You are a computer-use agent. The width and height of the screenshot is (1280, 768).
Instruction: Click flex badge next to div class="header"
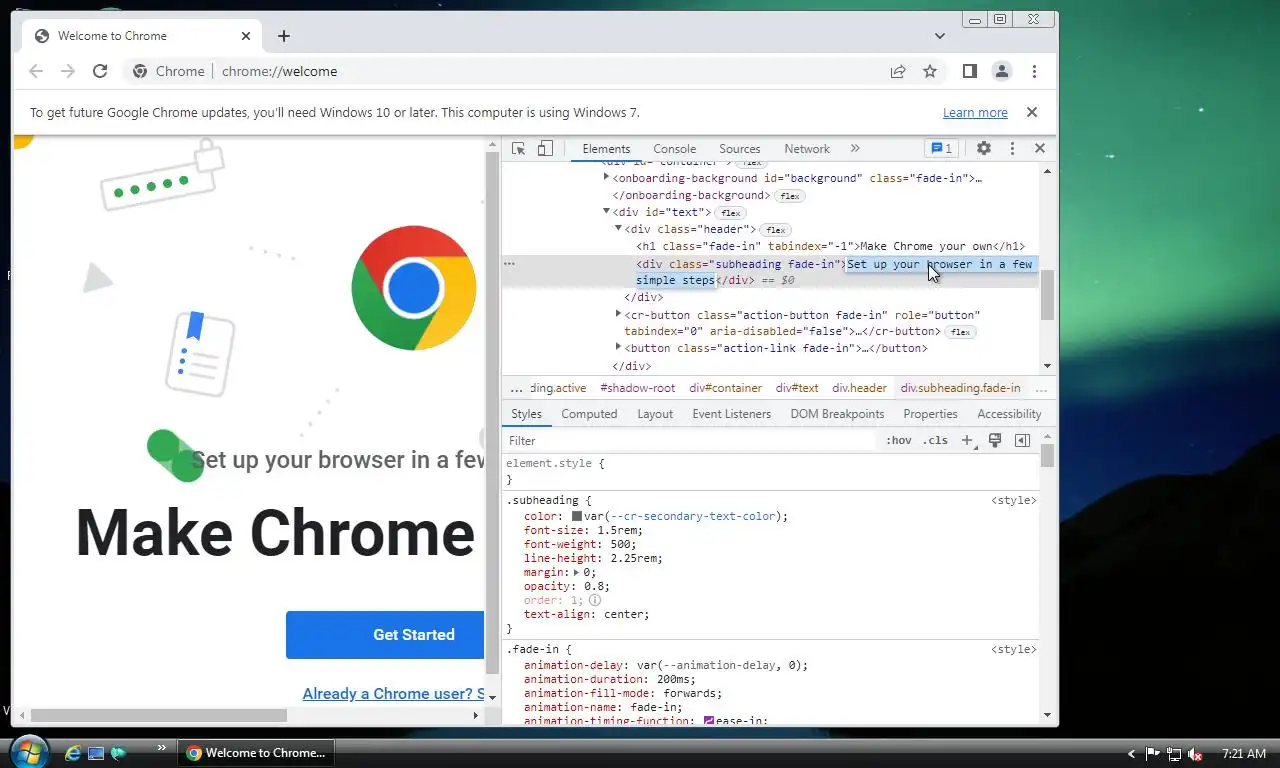pos(775,230)
